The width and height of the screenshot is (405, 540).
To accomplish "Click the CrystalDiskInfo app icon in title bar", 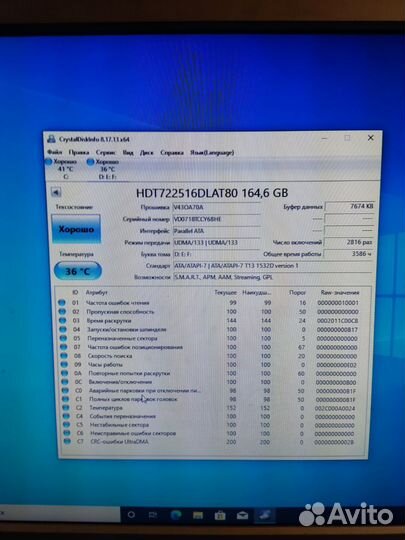I will point(51,139).
